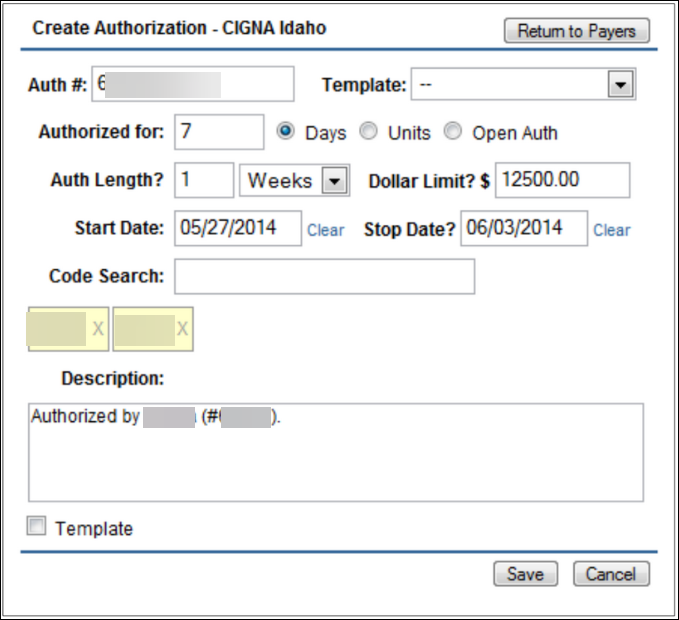Clear the Stop Date
Image resolution: width=679 pixels, height=620 pixels.
[x=611, y=230]
